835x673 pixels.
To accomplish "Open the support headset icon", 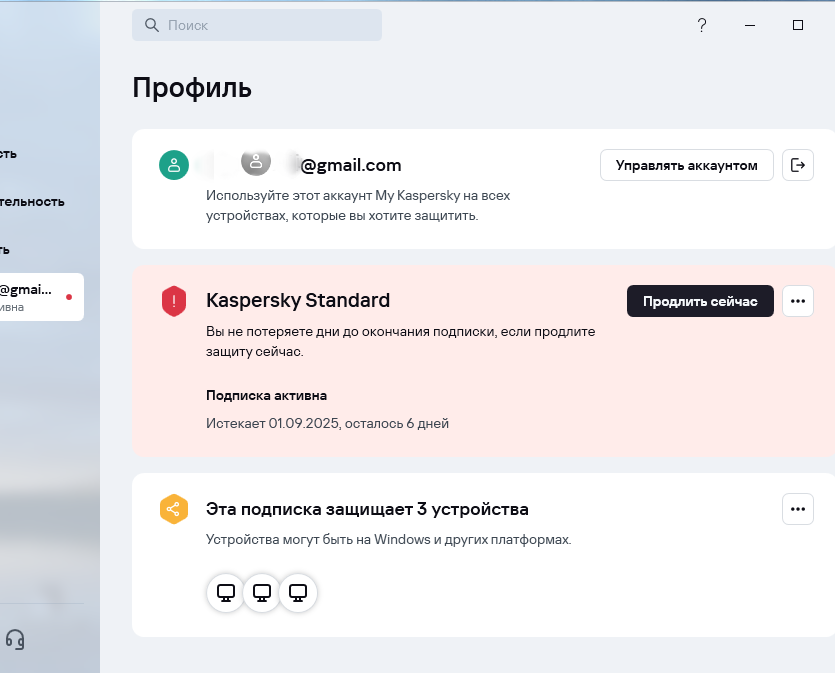I will pyautogui.click(x=15, y=639).
